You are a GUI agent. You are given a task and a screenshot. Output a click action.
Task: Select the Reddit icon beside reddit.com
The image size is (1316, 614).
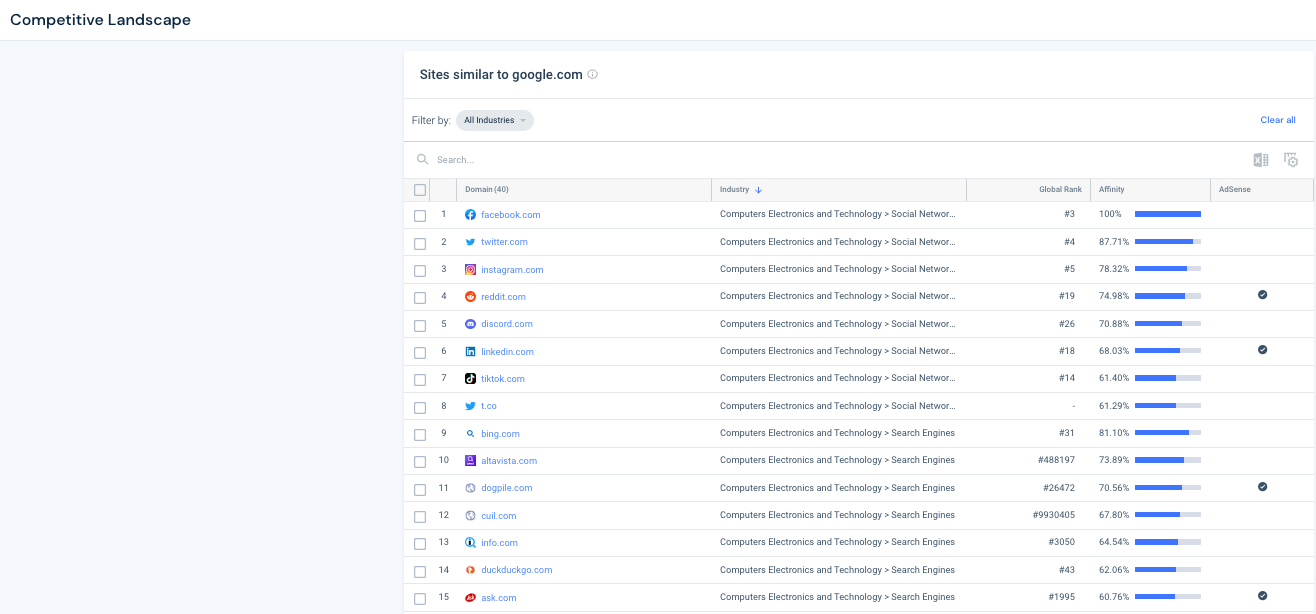tap(470, 296)
